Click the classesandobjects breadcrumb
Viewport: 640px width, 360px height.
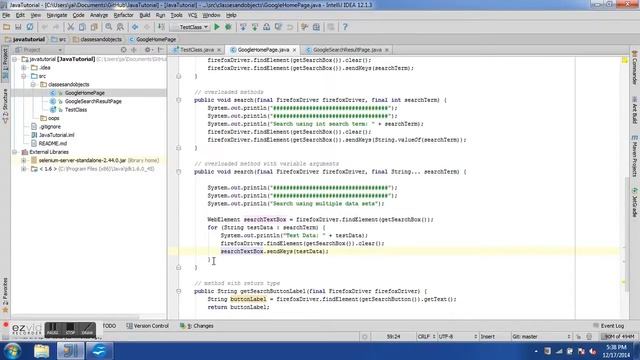tap(98, 40)
